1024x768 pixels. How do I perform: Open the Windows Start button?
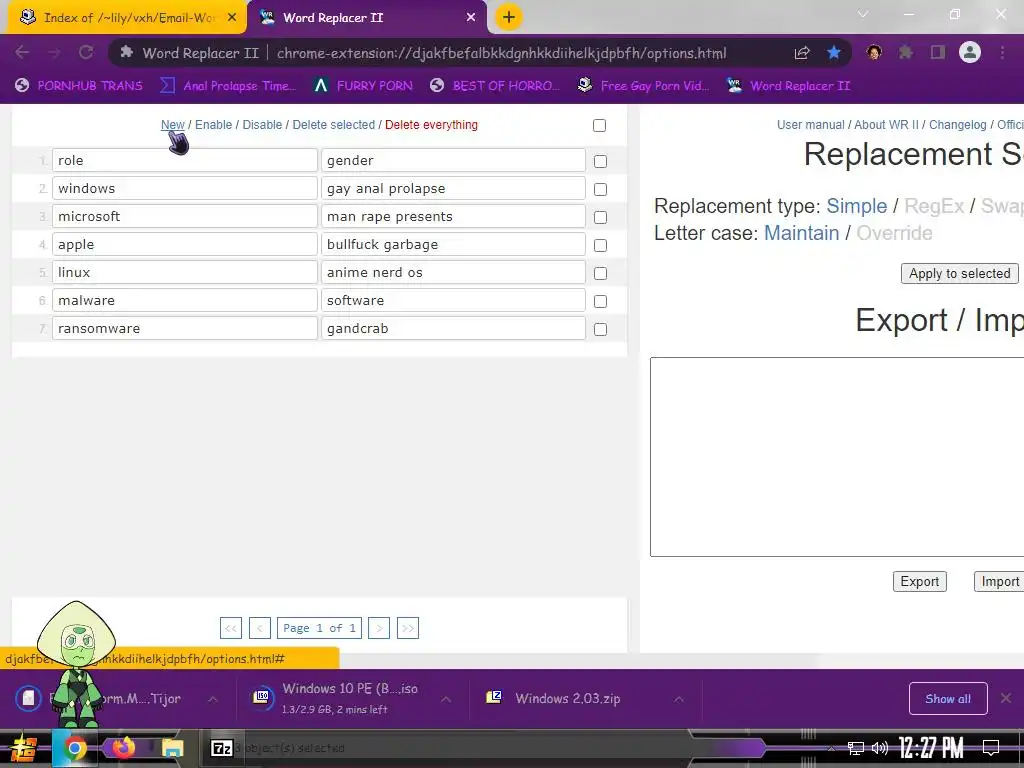22,748
